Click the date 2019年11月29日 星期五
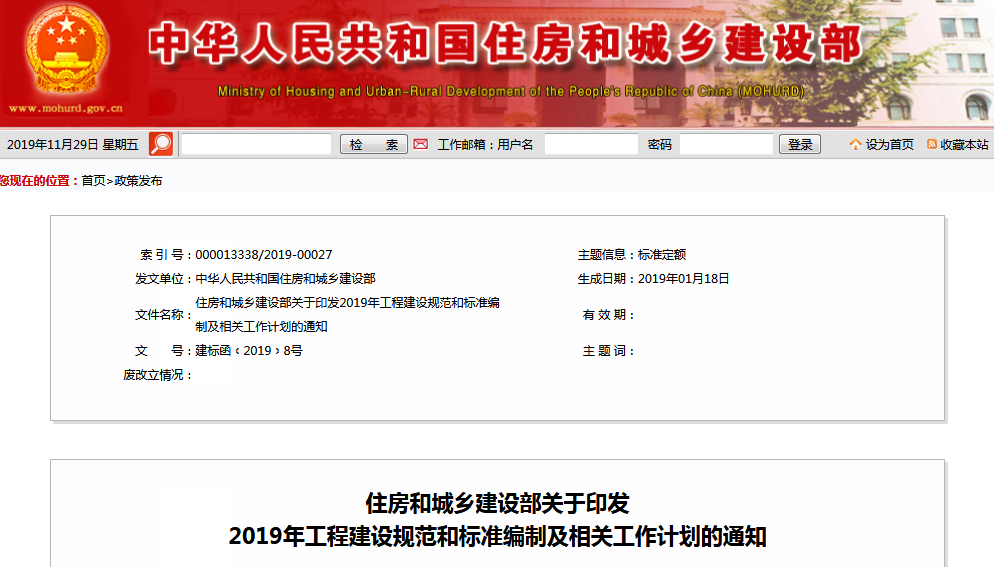Screen dimensions: 994x567 (72, 145)
